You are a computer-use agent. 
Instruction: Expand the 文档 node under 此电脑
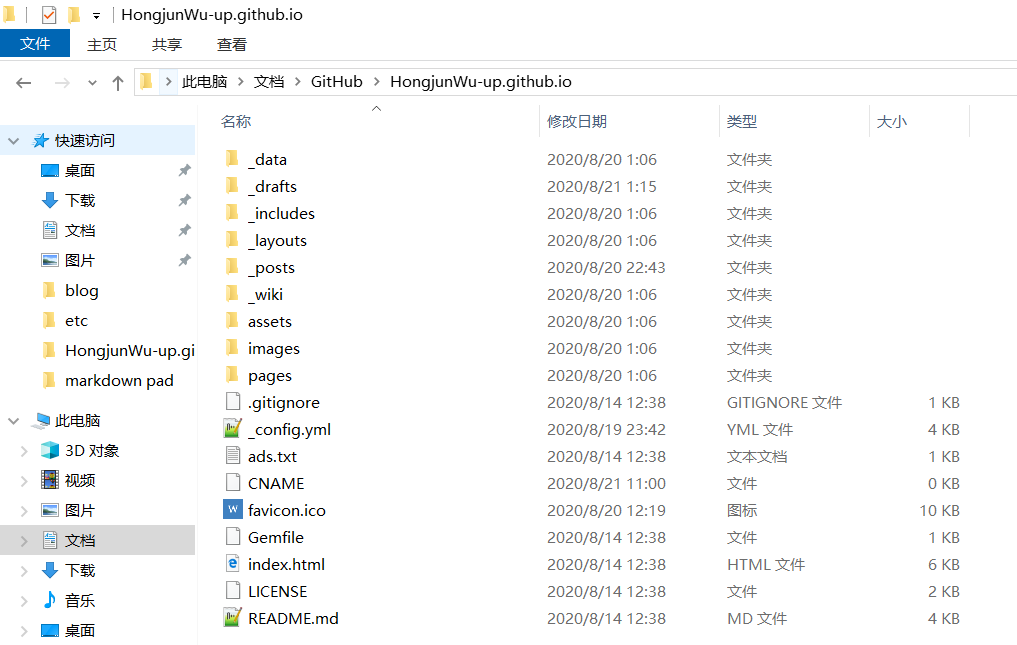(24, 541)
